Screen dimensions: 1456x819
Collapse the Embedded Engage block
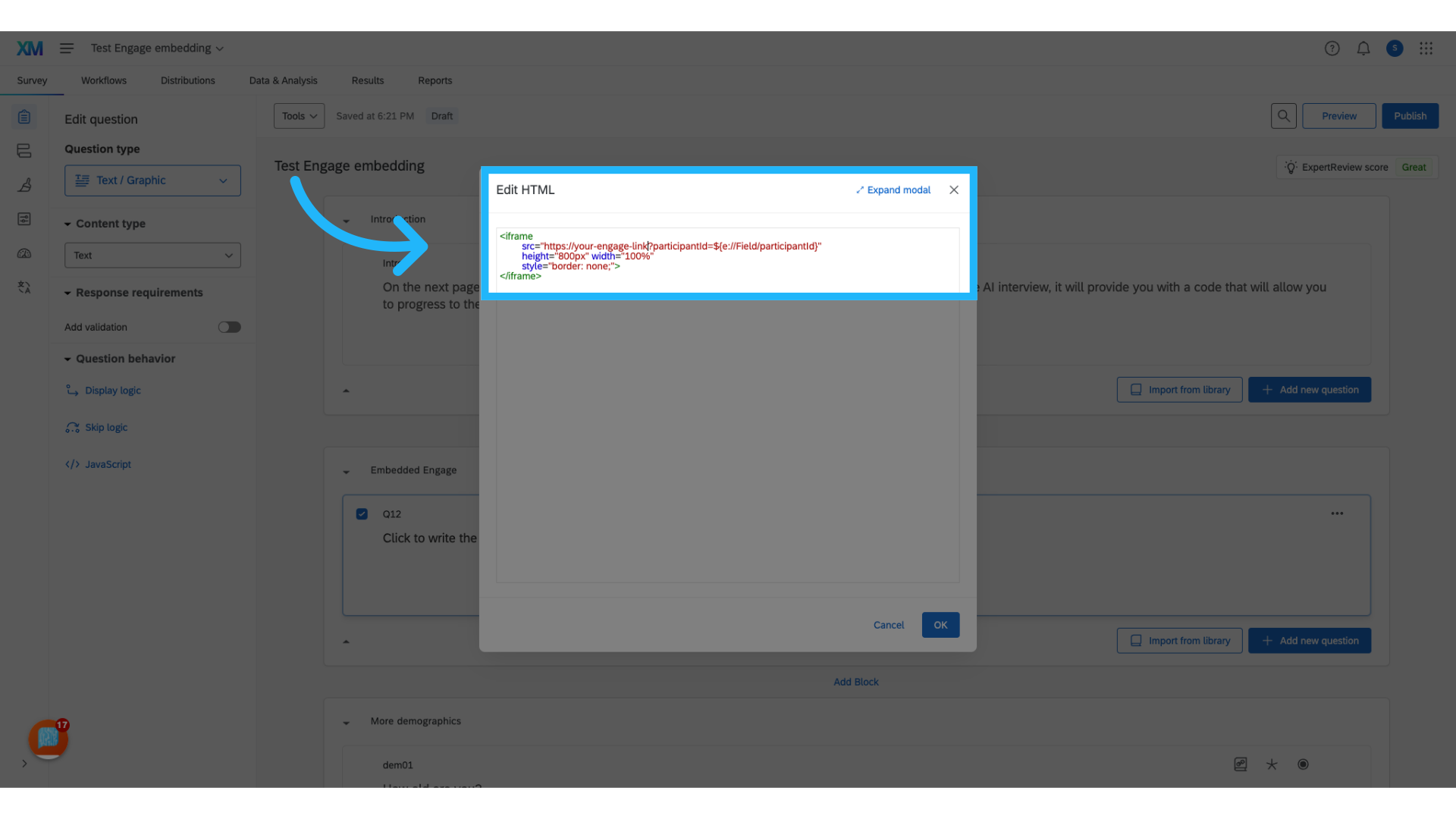pos(347,471)
